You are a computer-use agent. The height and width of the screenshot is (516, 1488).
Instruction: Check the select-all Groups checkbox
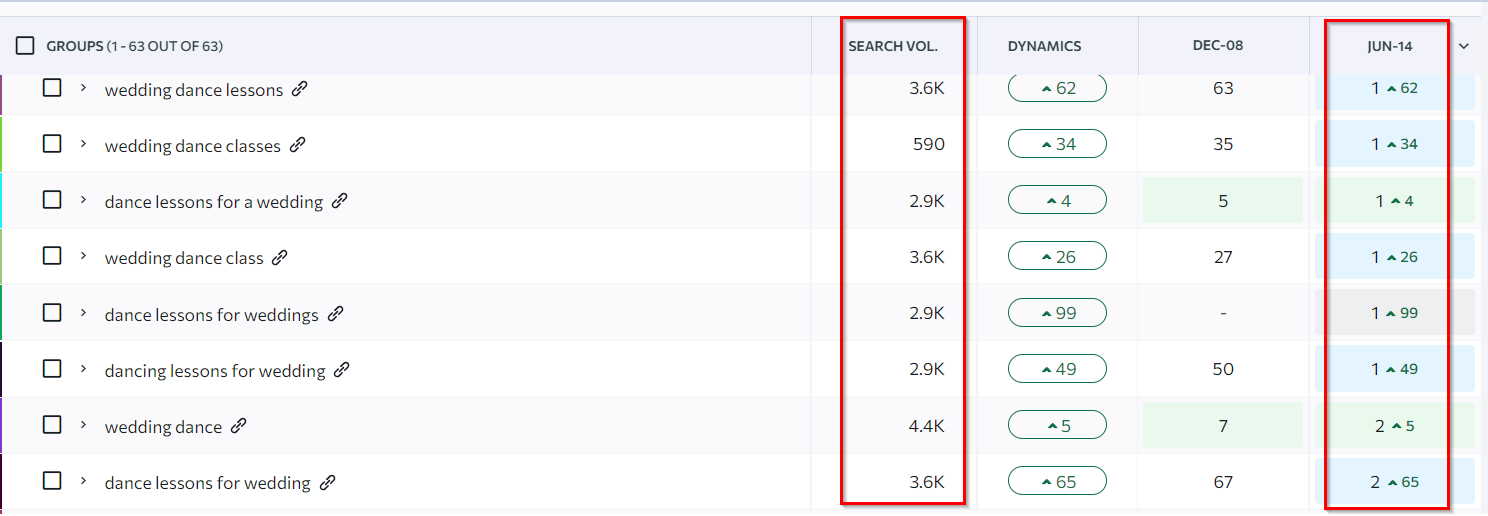click(x=25, y=46)
